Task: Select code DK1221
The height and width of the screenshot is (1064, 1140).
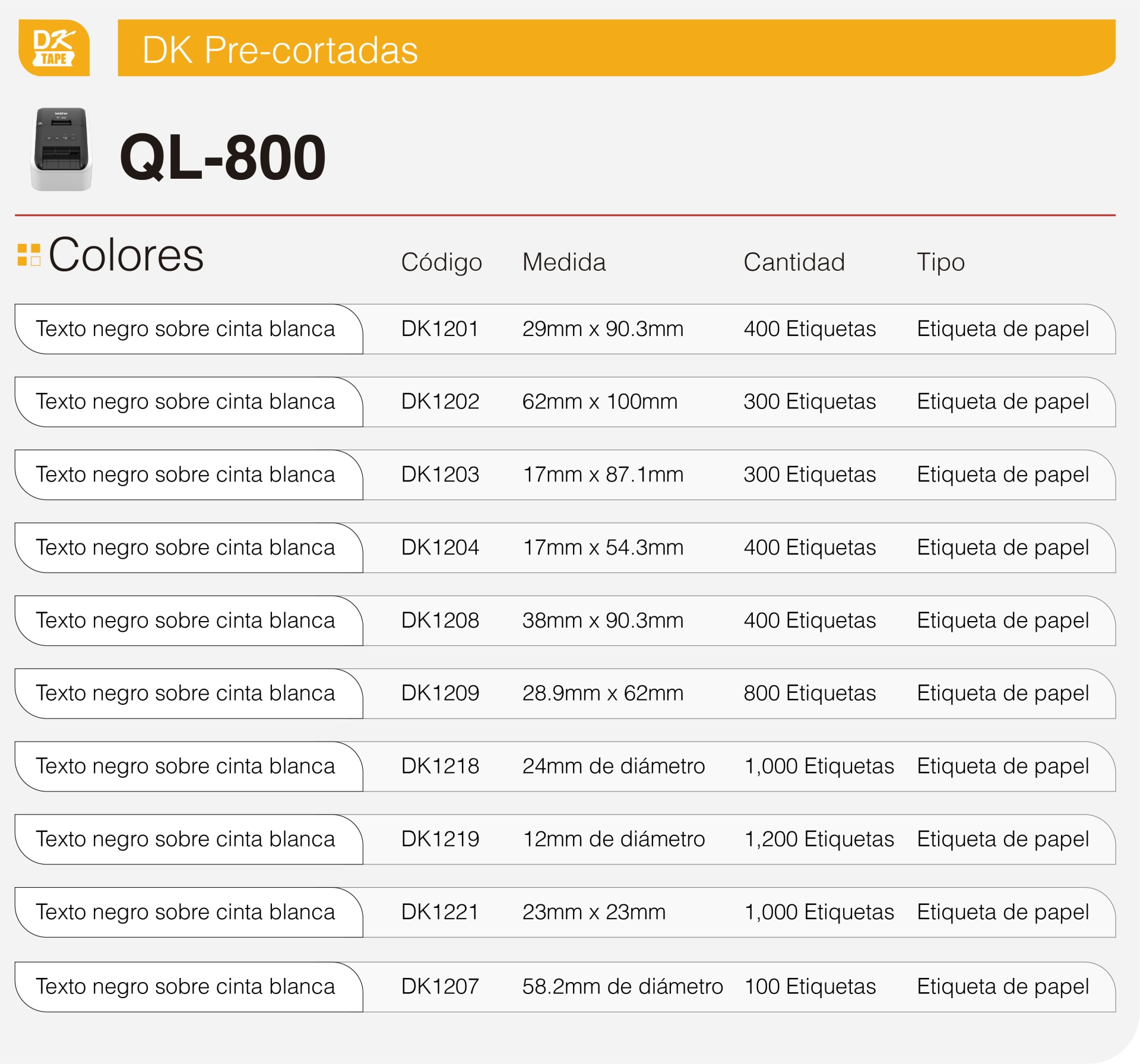Action: click(x=440, y=913)
